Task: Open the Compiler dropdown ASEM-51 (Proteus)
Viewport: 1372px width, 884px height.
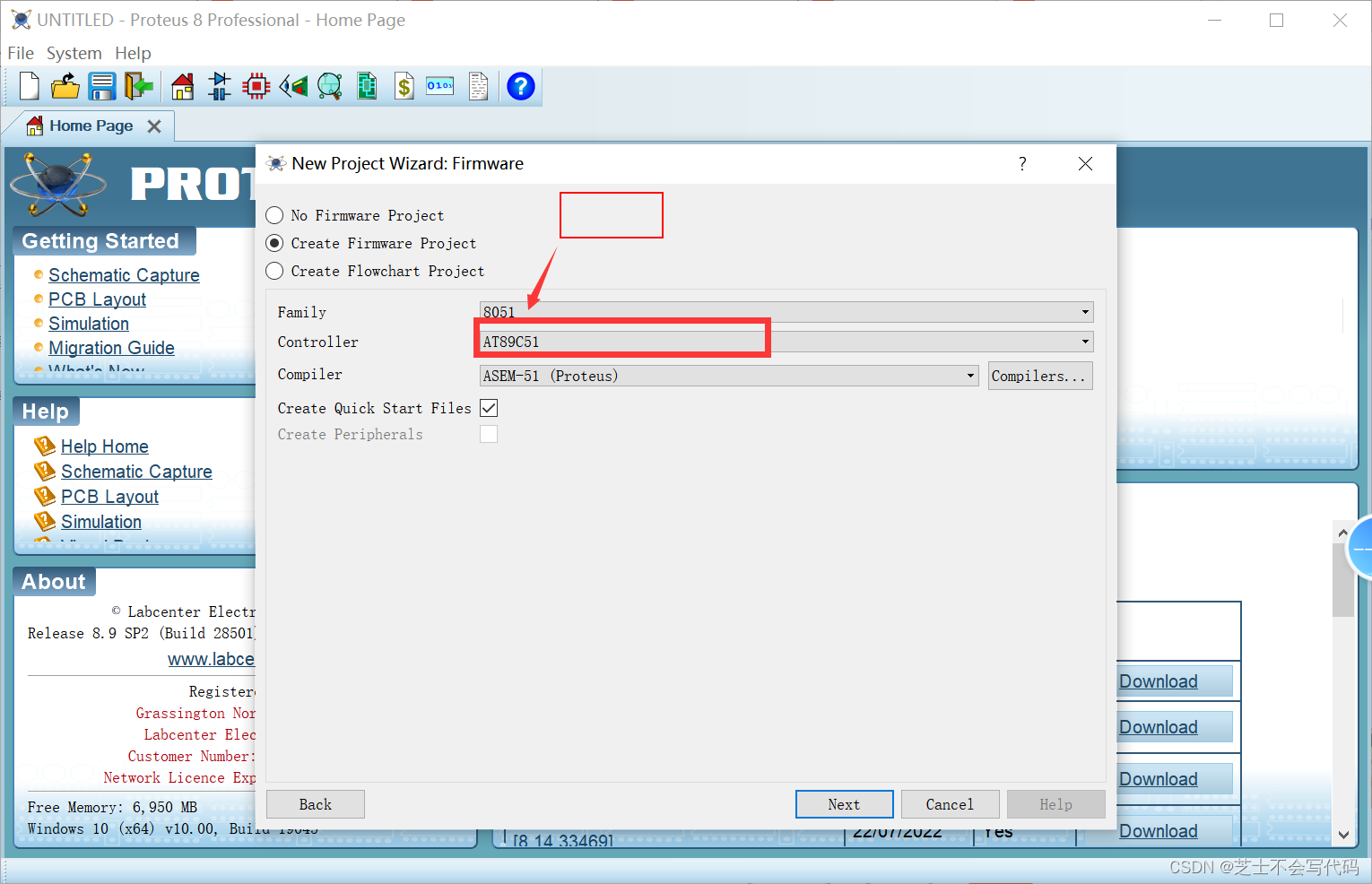Action: [729, 376]
